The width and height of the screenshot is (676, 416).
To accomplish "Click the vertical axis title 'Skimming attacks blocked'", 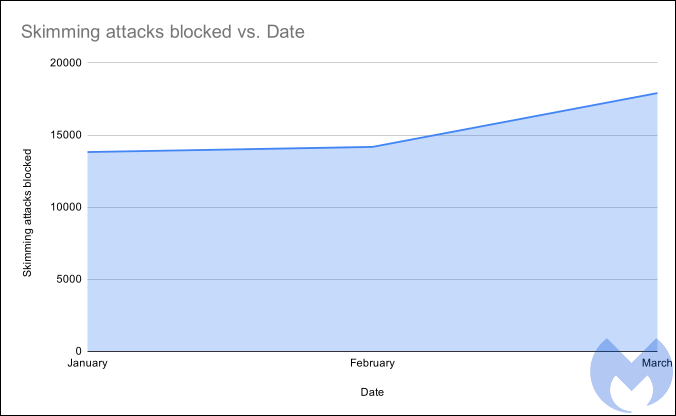I will (x=29, y=213).
